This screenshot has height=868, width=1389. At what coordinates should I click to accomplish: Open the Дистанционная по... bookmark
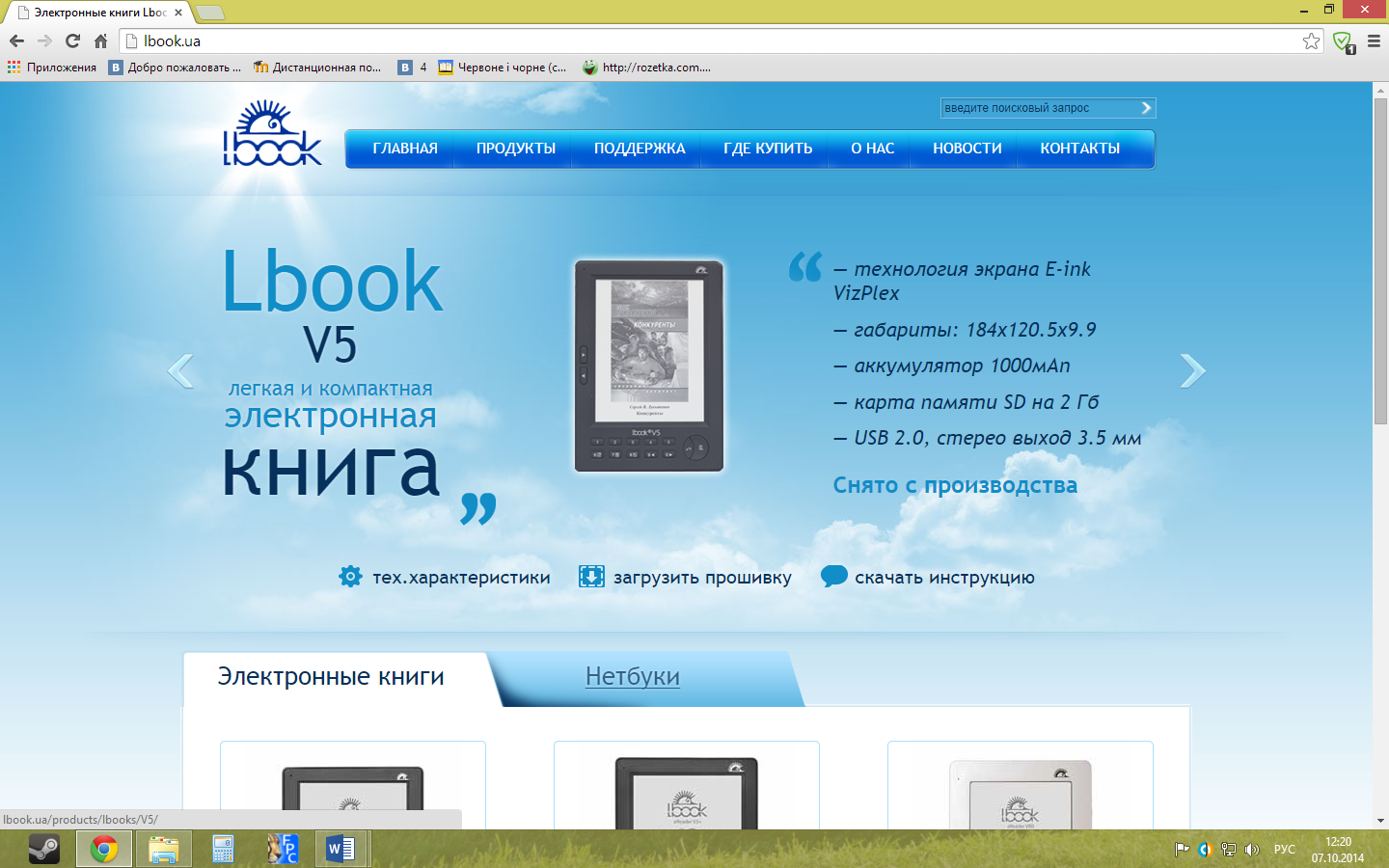pos(317,68)
